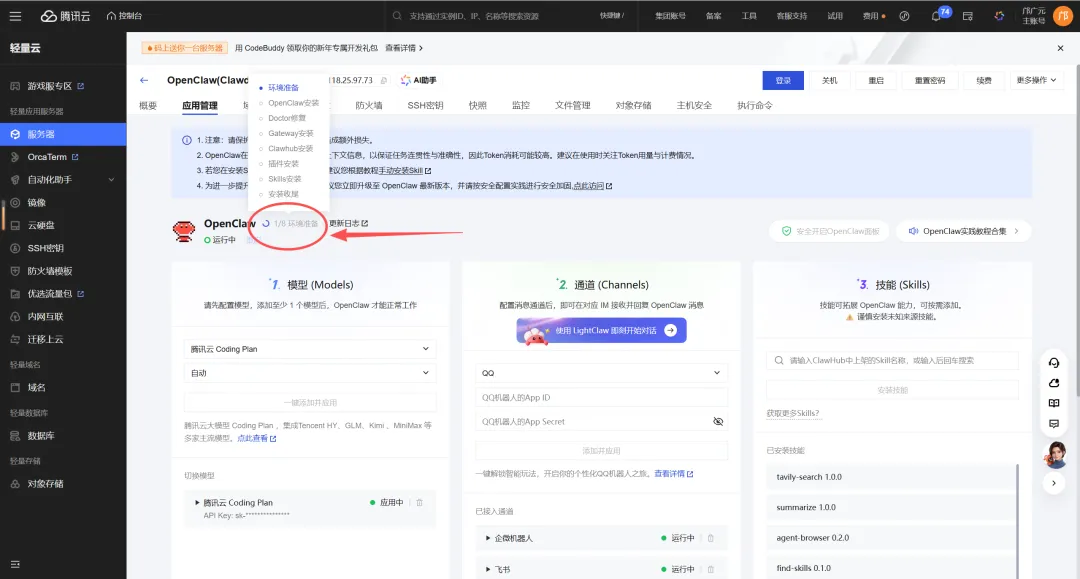This screenshot has width=1080, height=579.
Task: Click 查看详情 link in banner
Action: [x=404, y=48]
